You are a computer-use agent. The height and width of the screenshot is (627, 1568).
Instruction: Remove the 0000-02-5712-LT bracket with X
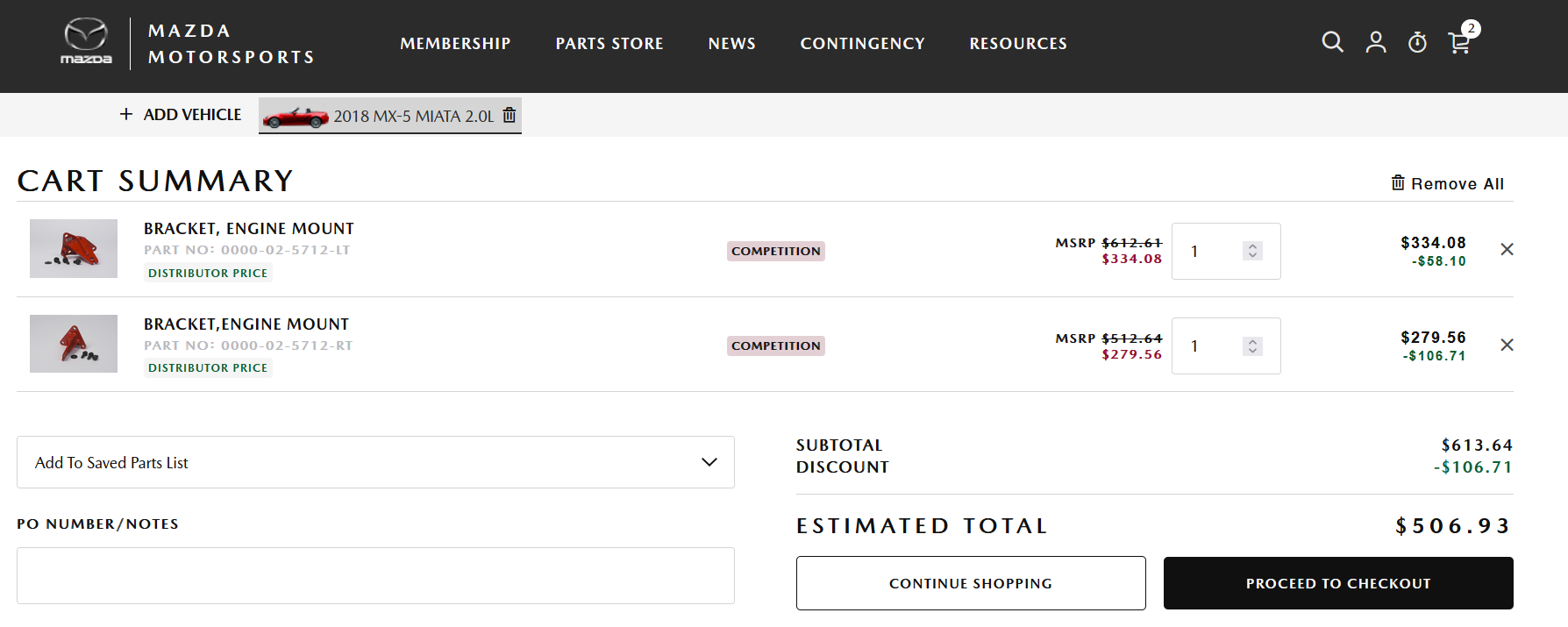pyautogui.click(x=1507, y=250)
